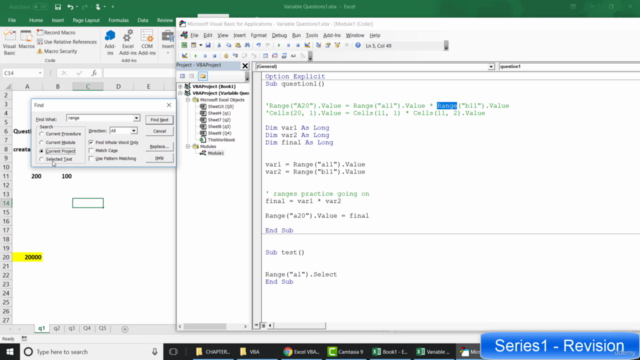
Task: Click the Save icon in VBA toolbar
Action: coord(208,45)
